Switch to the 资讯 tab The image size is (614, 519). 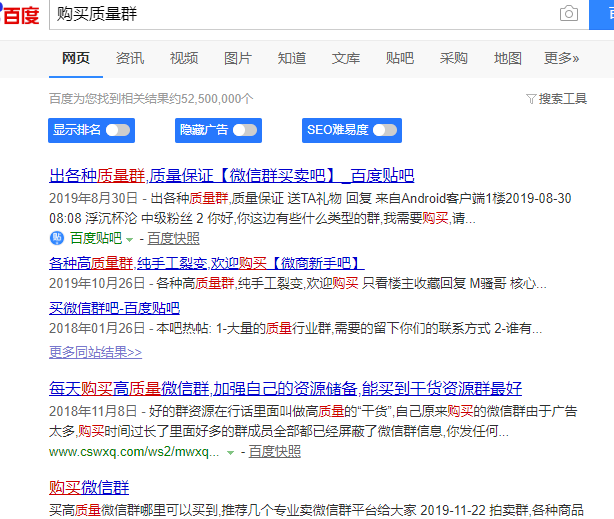click(x=130, y=58)
